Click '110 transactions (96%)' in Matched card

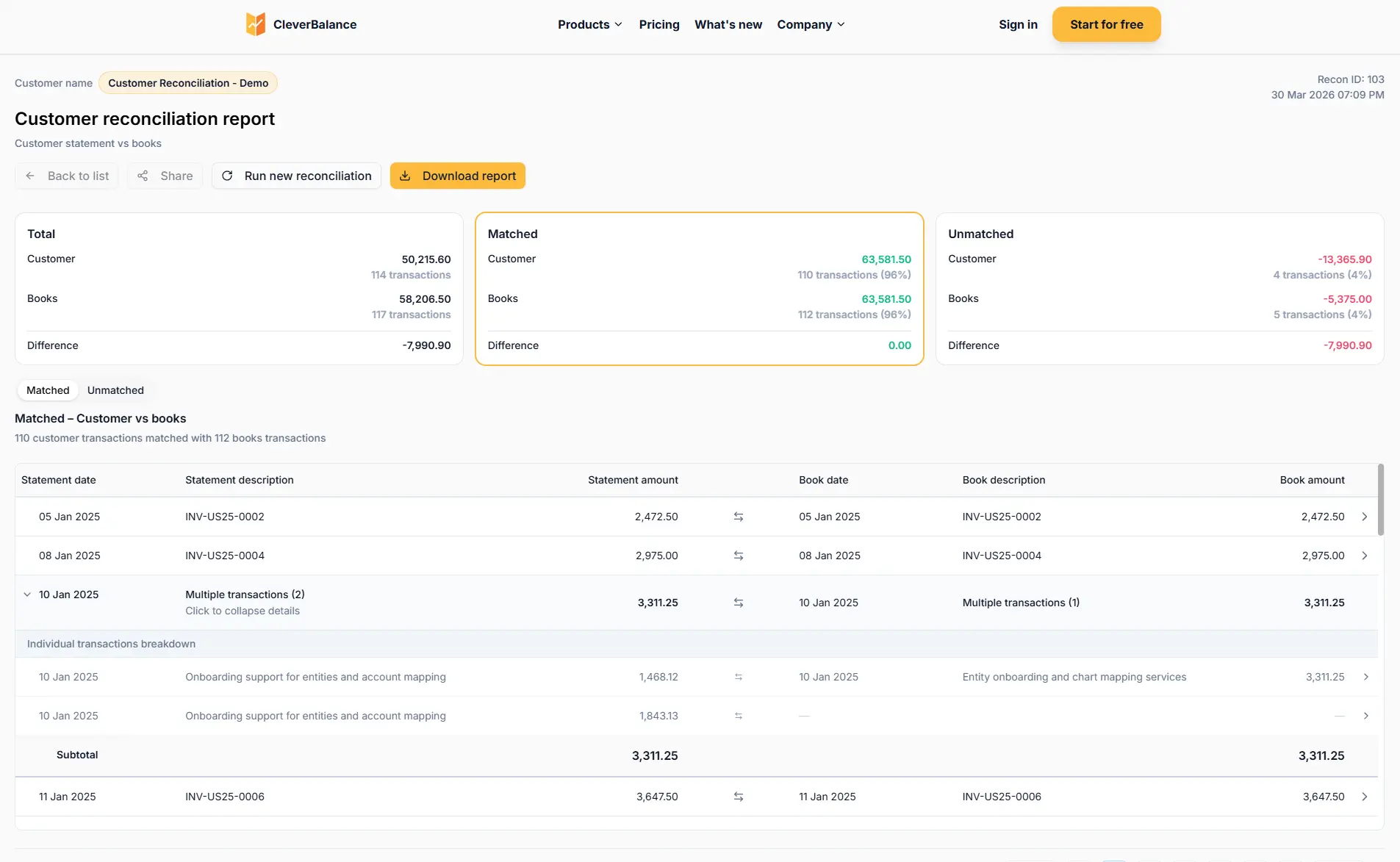(854, 275)
